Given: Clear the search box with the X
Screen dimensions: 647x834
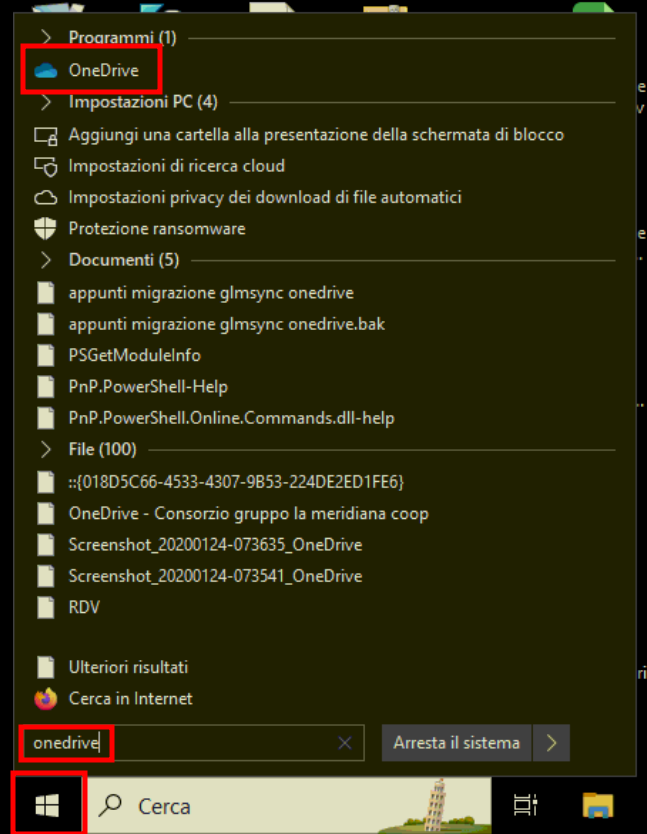Looking at the screenshot, I should [x=345, y=743].
